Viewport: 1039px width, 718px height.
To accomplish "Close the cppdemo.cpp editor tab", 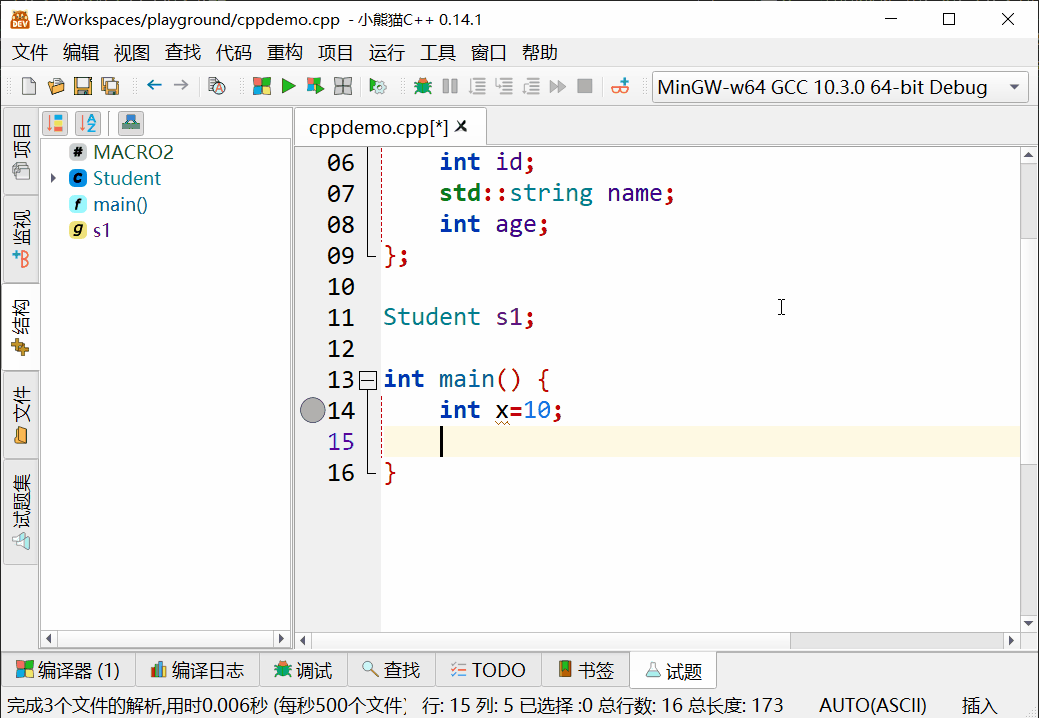I will click(x=463, y=127).
